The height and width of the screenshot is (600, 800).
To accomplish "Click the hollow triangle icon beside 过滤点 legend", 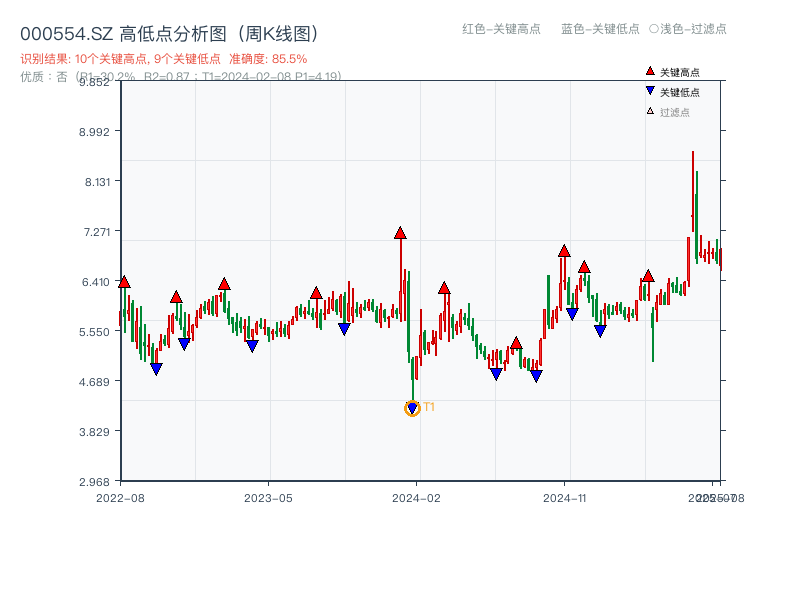I will coord(650,111).
